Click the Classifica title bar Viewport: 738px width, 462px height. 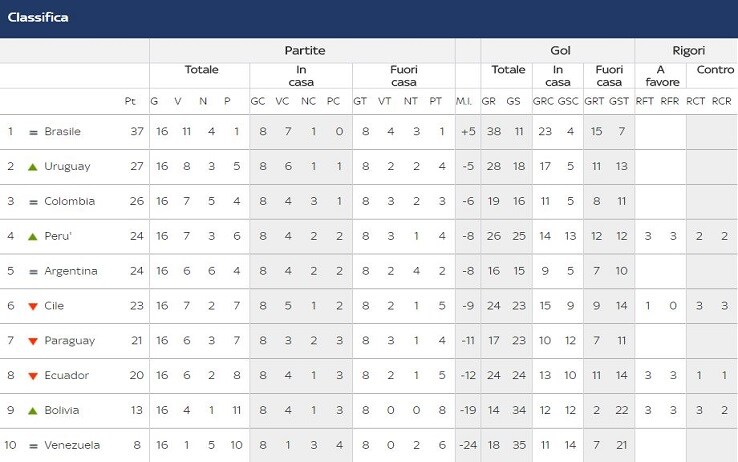click(369, 18)
